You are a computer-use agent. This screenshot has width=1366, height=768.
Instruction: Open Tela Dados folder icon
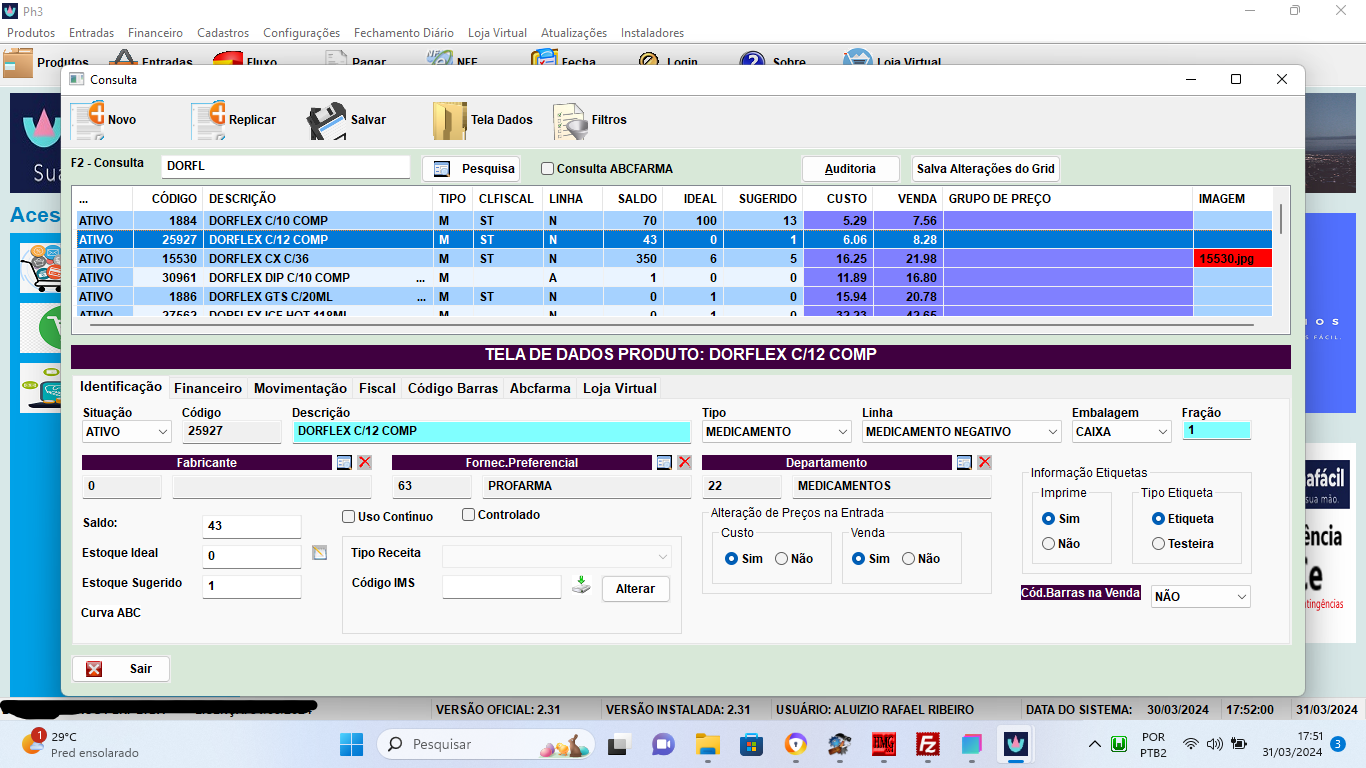(449, 120)
